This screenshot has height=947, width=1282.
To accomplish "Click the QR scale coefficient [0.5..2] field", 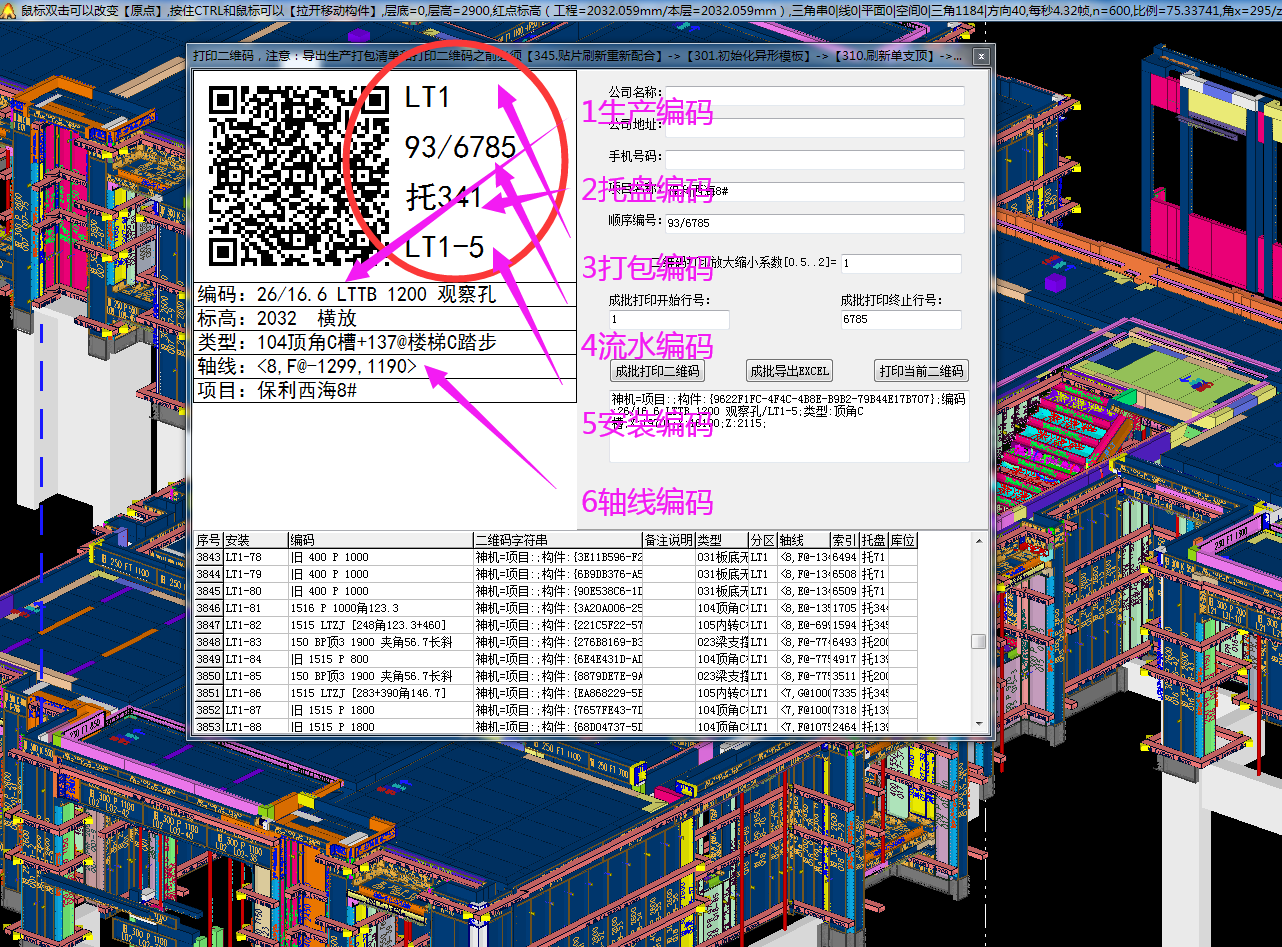I will pos(901,264).
